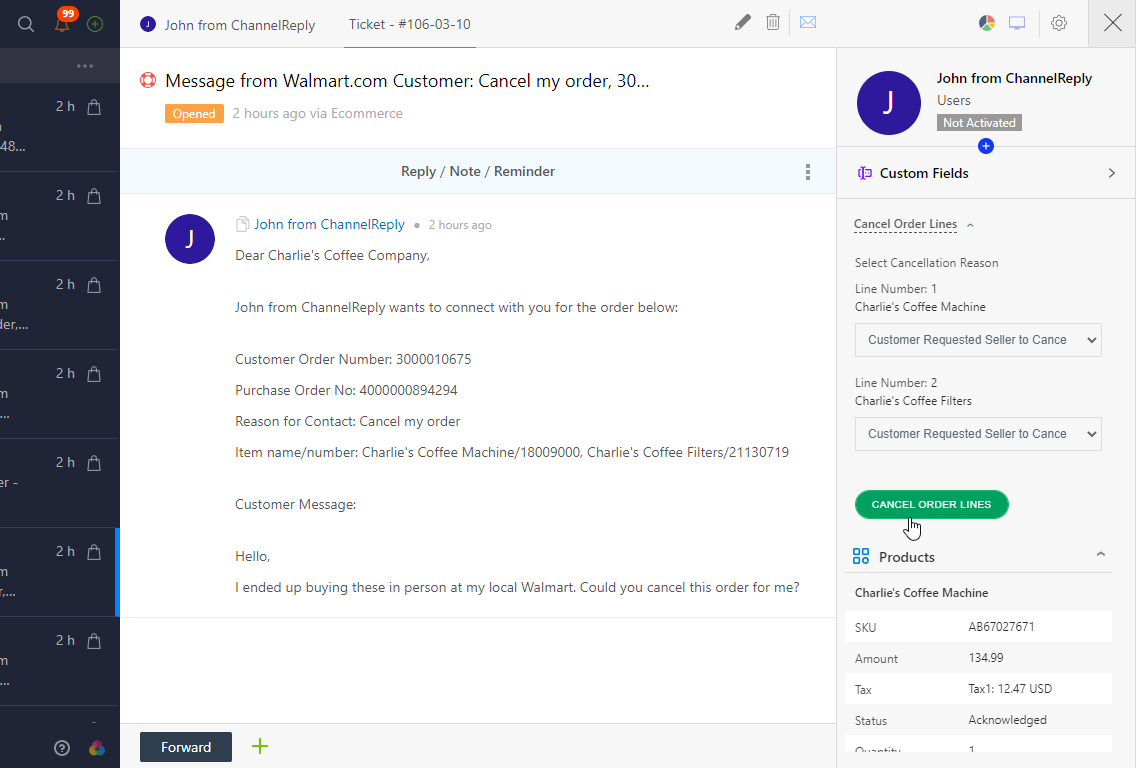1136x768 pixels.
Task: Click the Tax value 'Tax1: 12.47 USD'
Action: point(1010,689)
